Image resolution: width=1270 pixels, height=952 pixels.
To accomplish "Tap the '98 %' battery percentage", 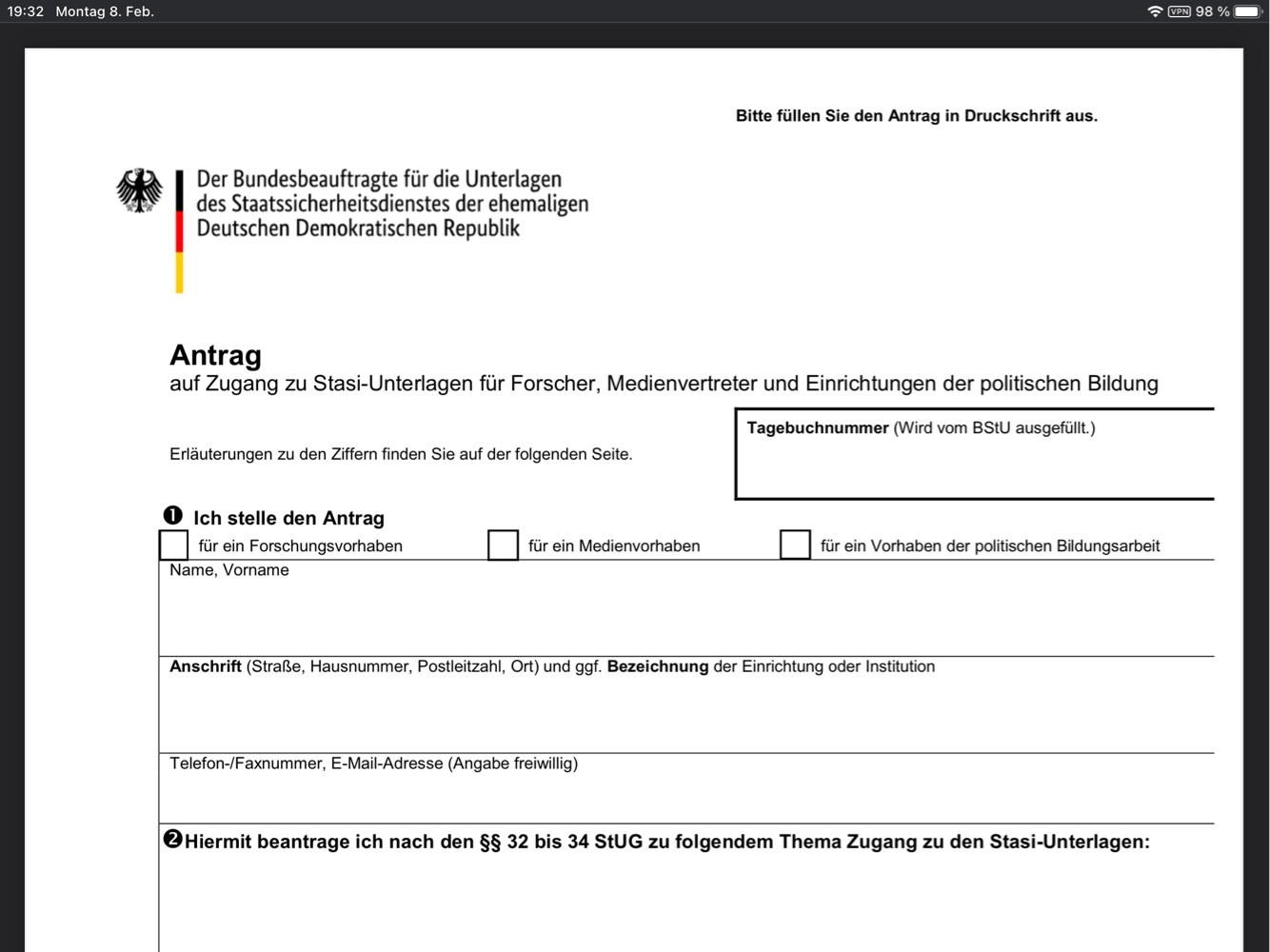I will click(x=1212, y=11).
